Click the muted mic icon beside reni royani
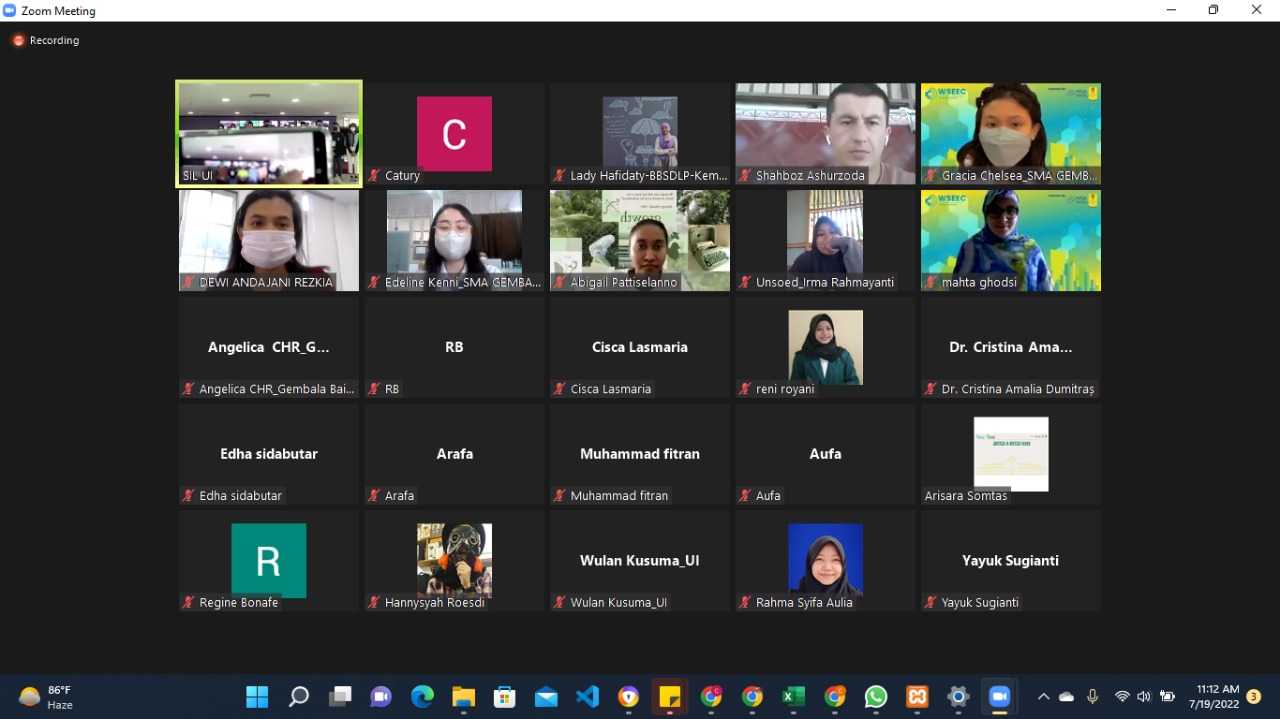This screenshot has height=719, width=1280. click(x=745, y=389)
